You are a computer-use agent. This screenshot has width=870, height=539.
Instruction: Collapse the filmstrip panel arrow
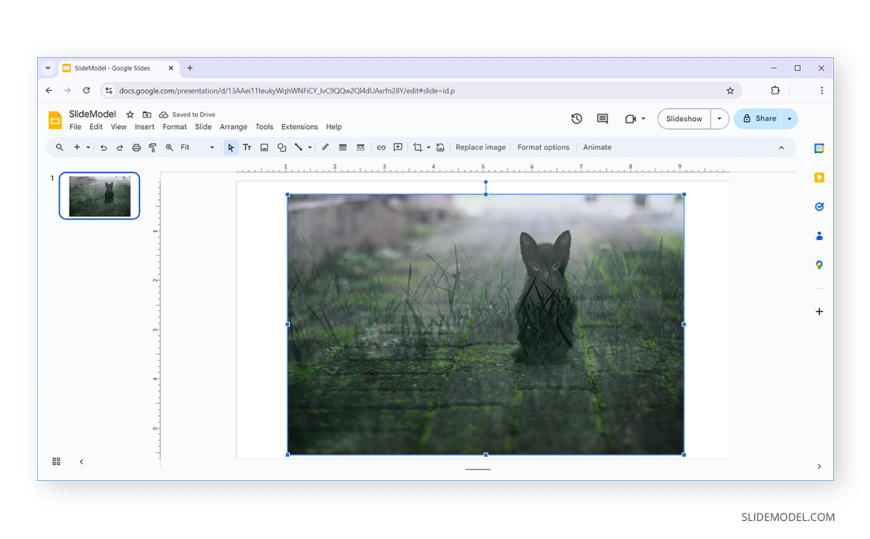click(82, 461)
